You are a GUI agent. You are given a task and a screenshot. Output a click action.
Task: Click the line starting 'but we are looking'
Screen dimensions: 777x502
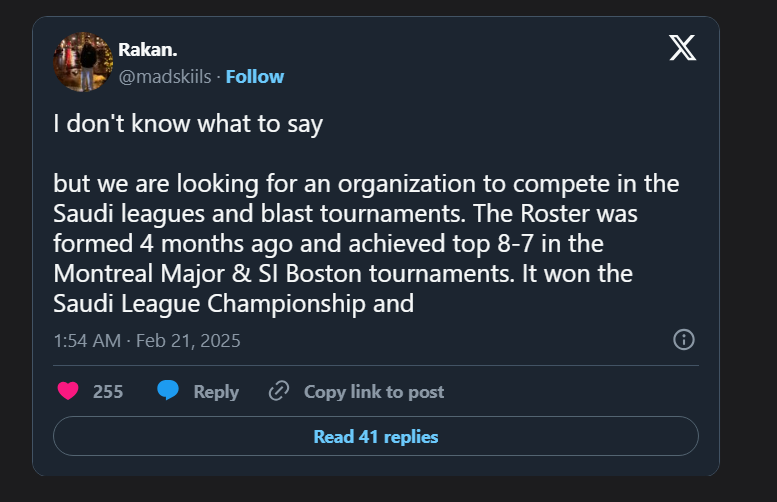[366, 185]
